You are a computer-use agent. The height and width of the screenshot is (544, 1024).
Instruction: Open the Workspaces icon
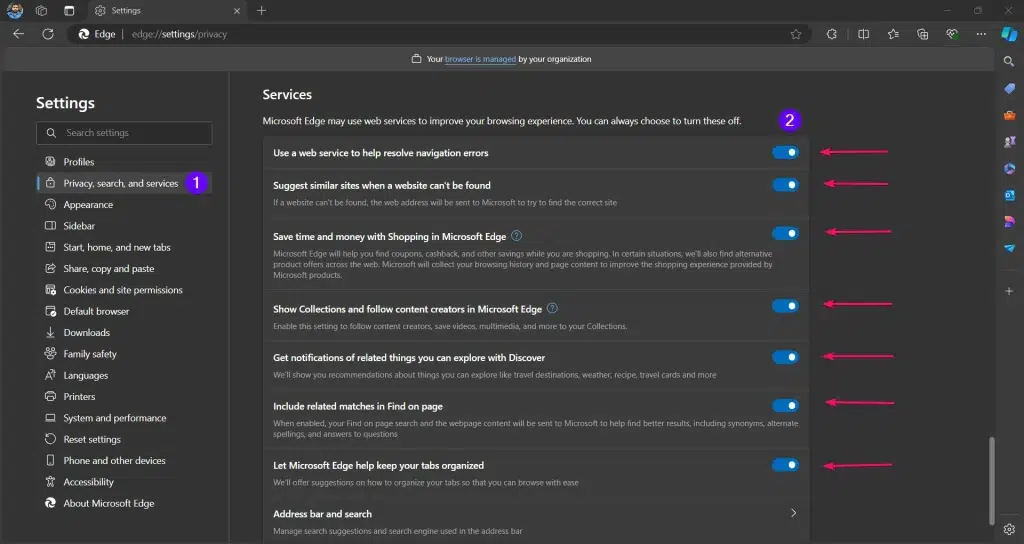(42, 10)
